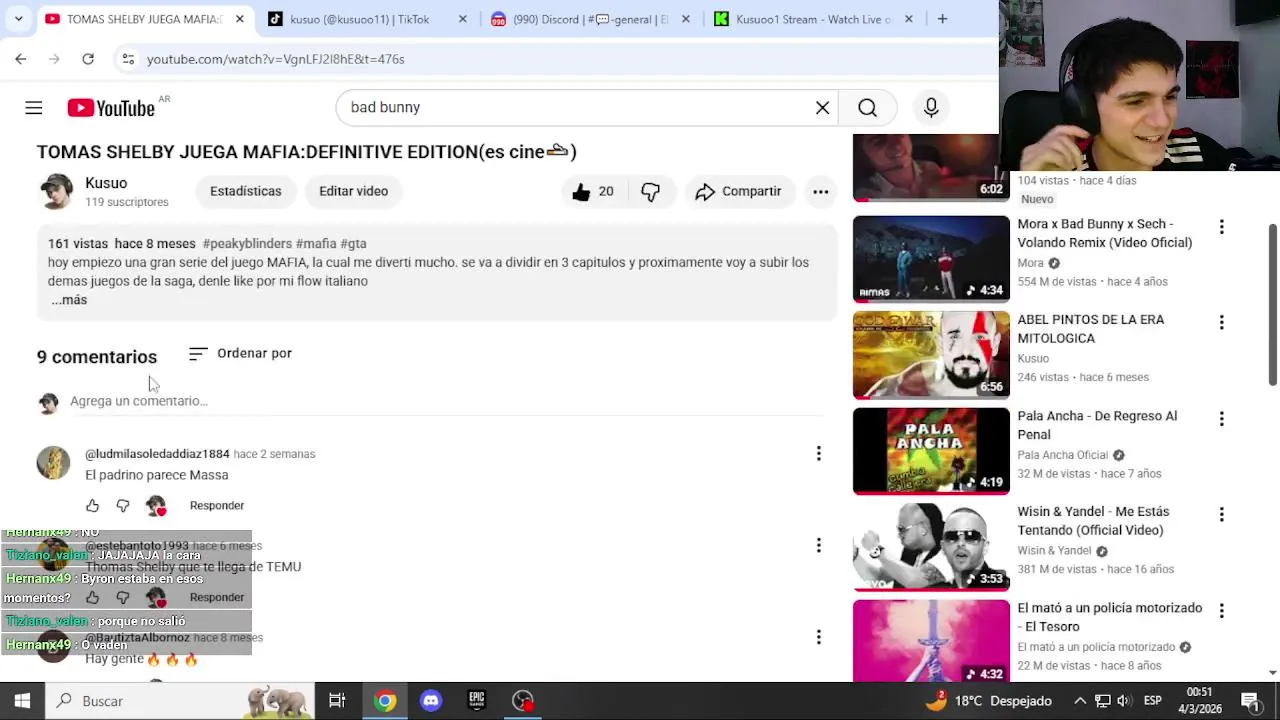Screen dimensions: 1280x720
Task: Reply to the ludmilasoledaddiaz1884 comment
Action: 217,506
